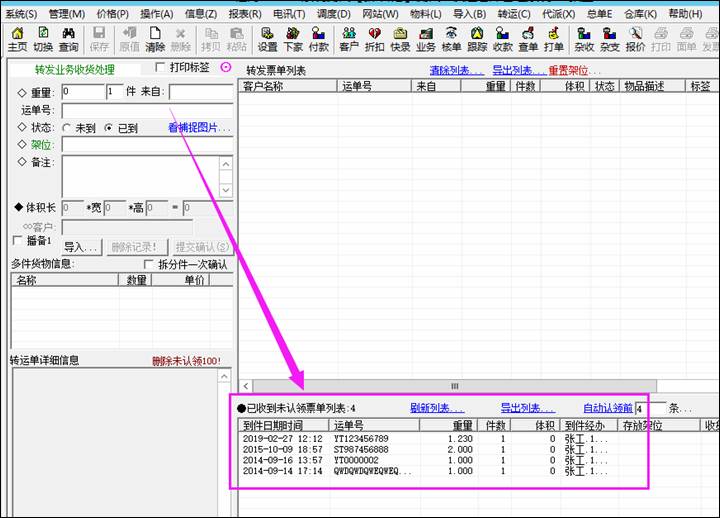Click the left arrow of horizontal scrollbar
The height and width of the screenshot is (518, 720).
point(246,386)
